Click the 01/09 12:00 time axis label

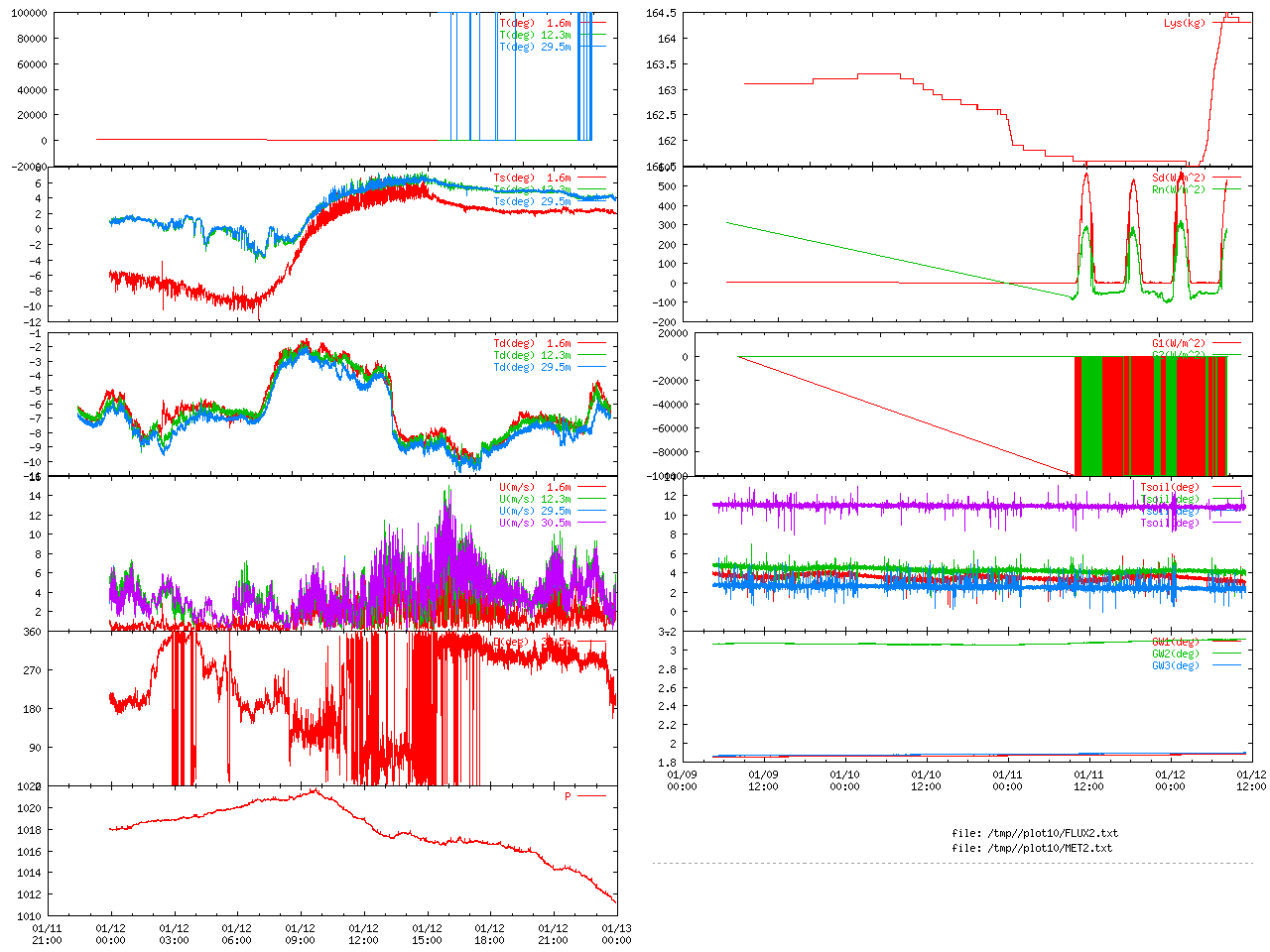click(763, 780)
